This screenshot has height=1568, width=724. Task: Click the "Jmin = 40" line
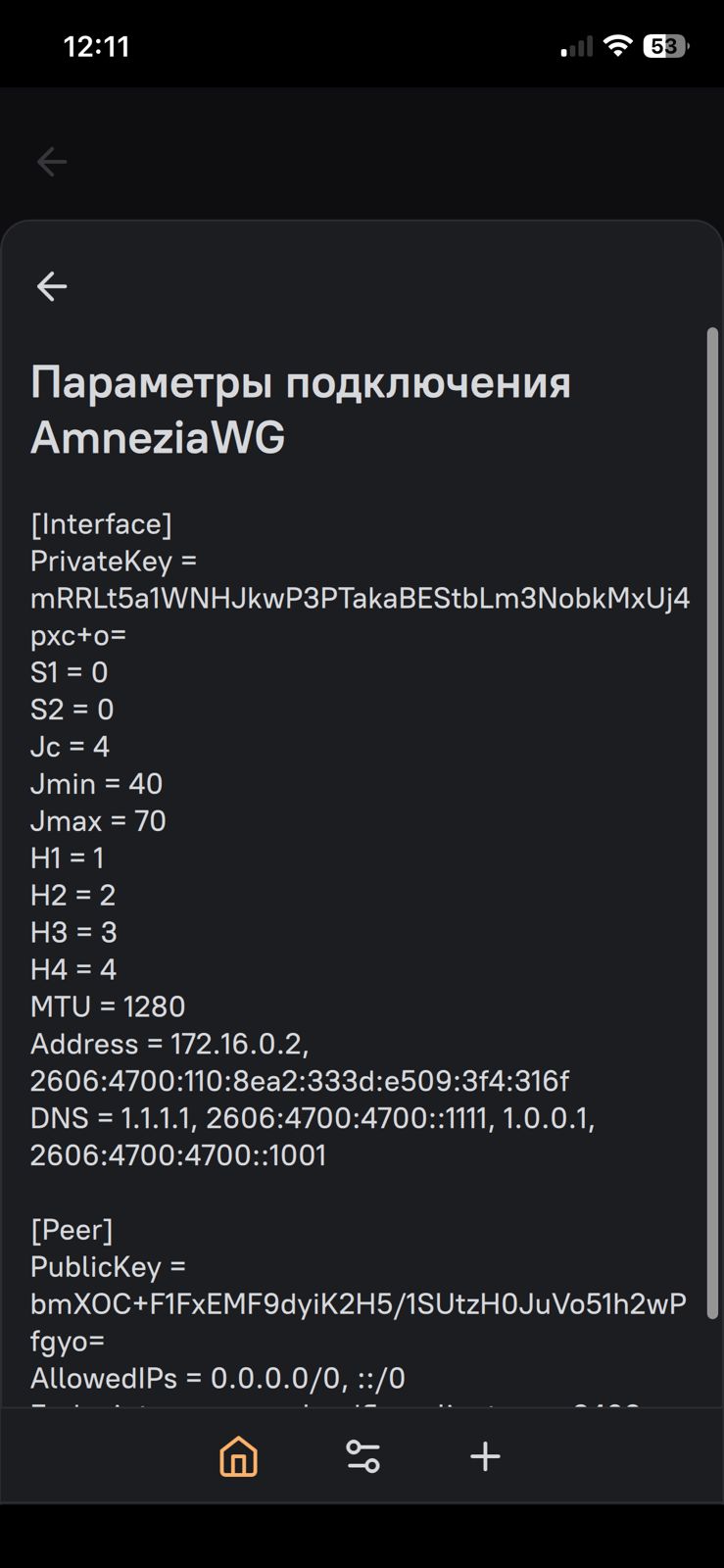[96, 784]
